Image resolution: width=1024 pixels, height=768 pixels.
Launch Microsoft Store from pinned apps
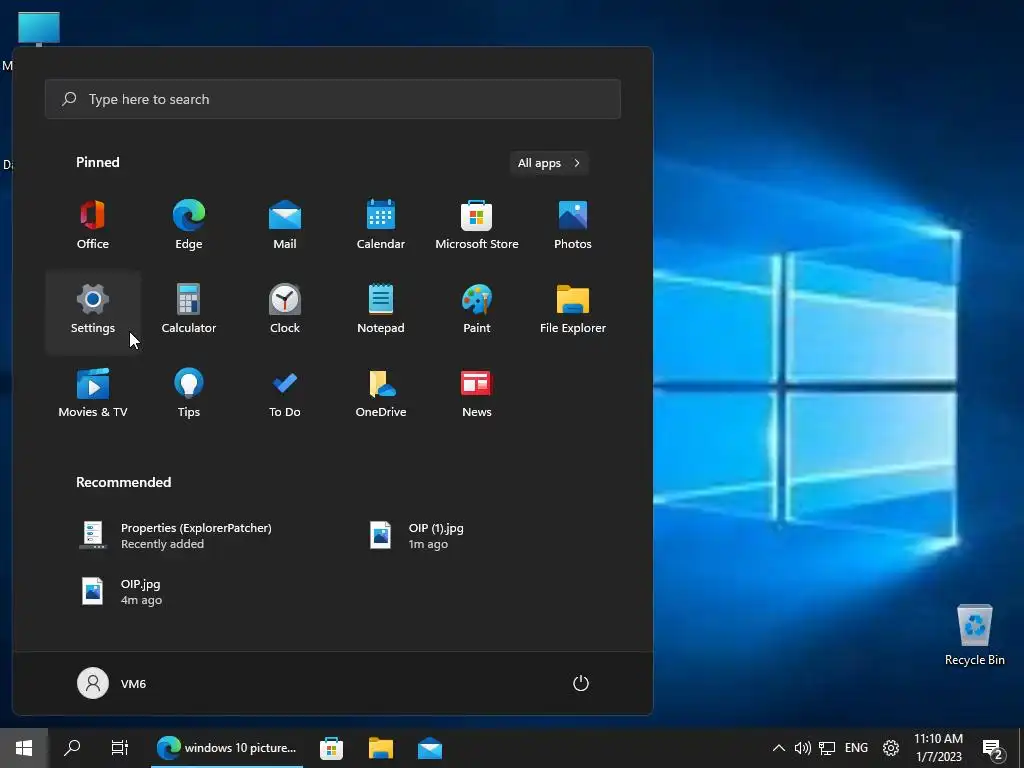pos(477,225)
